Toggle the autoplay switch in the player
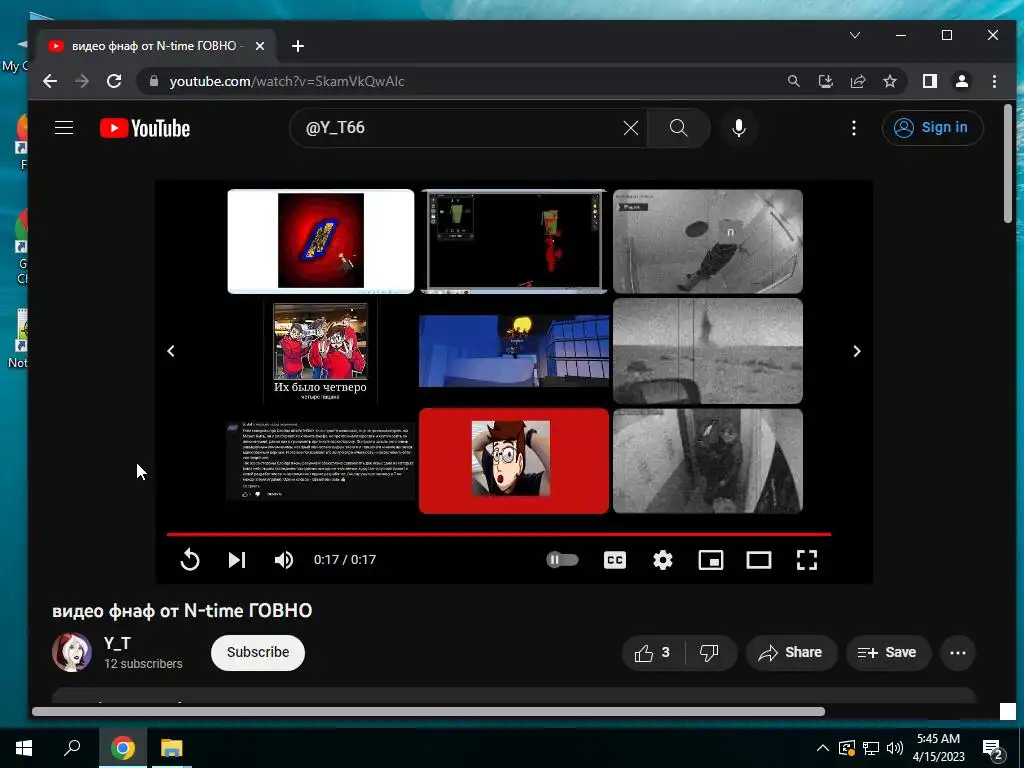Image resolution: width=1024 pixels, height=768 pixels. 562,560
